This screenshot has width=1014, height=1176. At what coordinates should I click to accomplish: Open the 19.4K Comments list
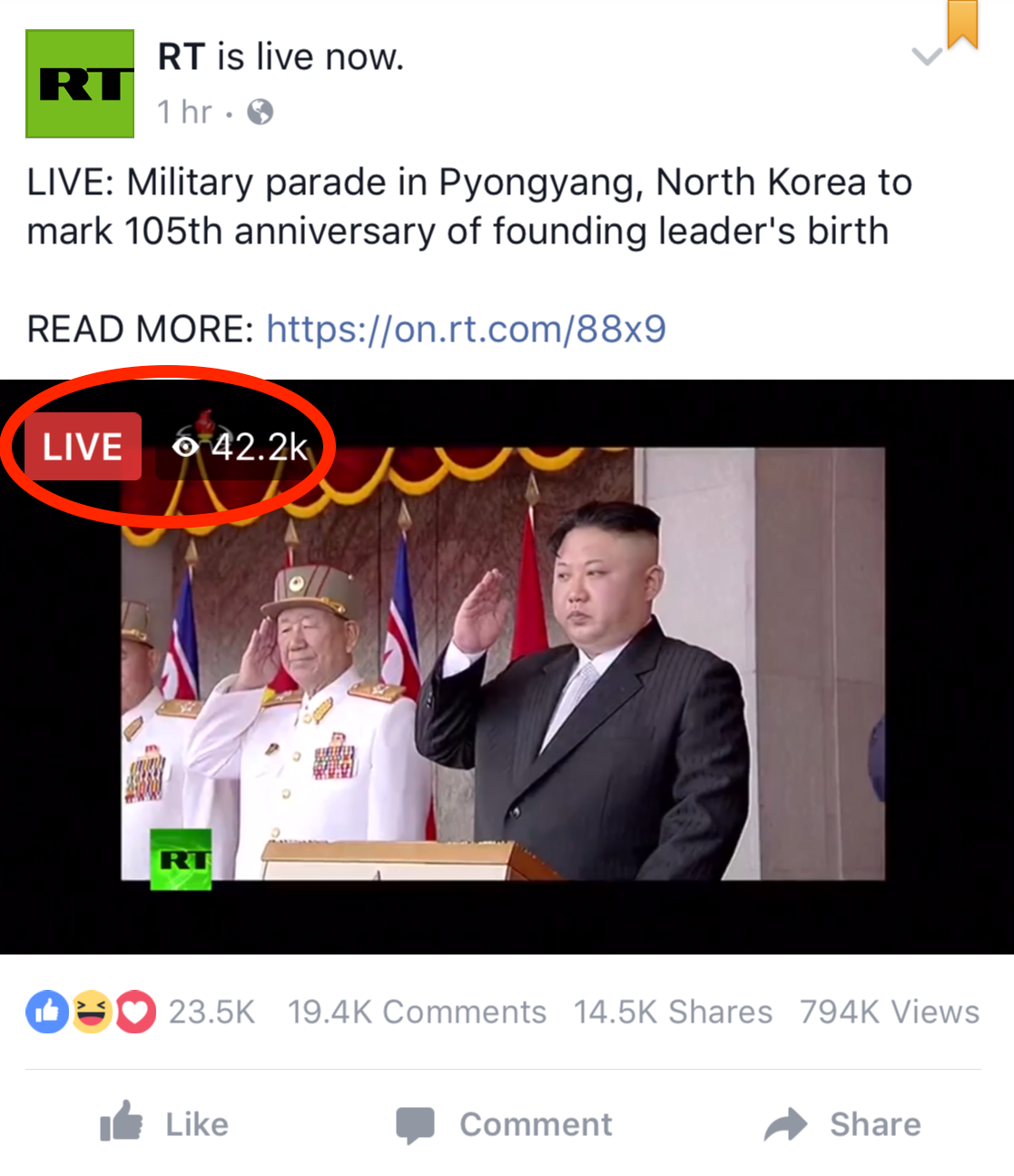(x=417, y=1012)
